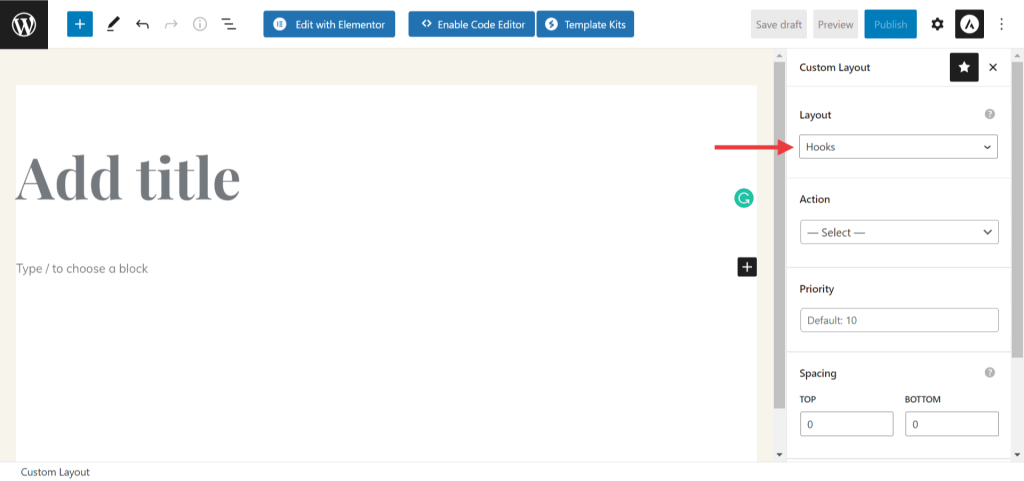
Task: Open the settings gear icon
Action: (x=937, y=25)
